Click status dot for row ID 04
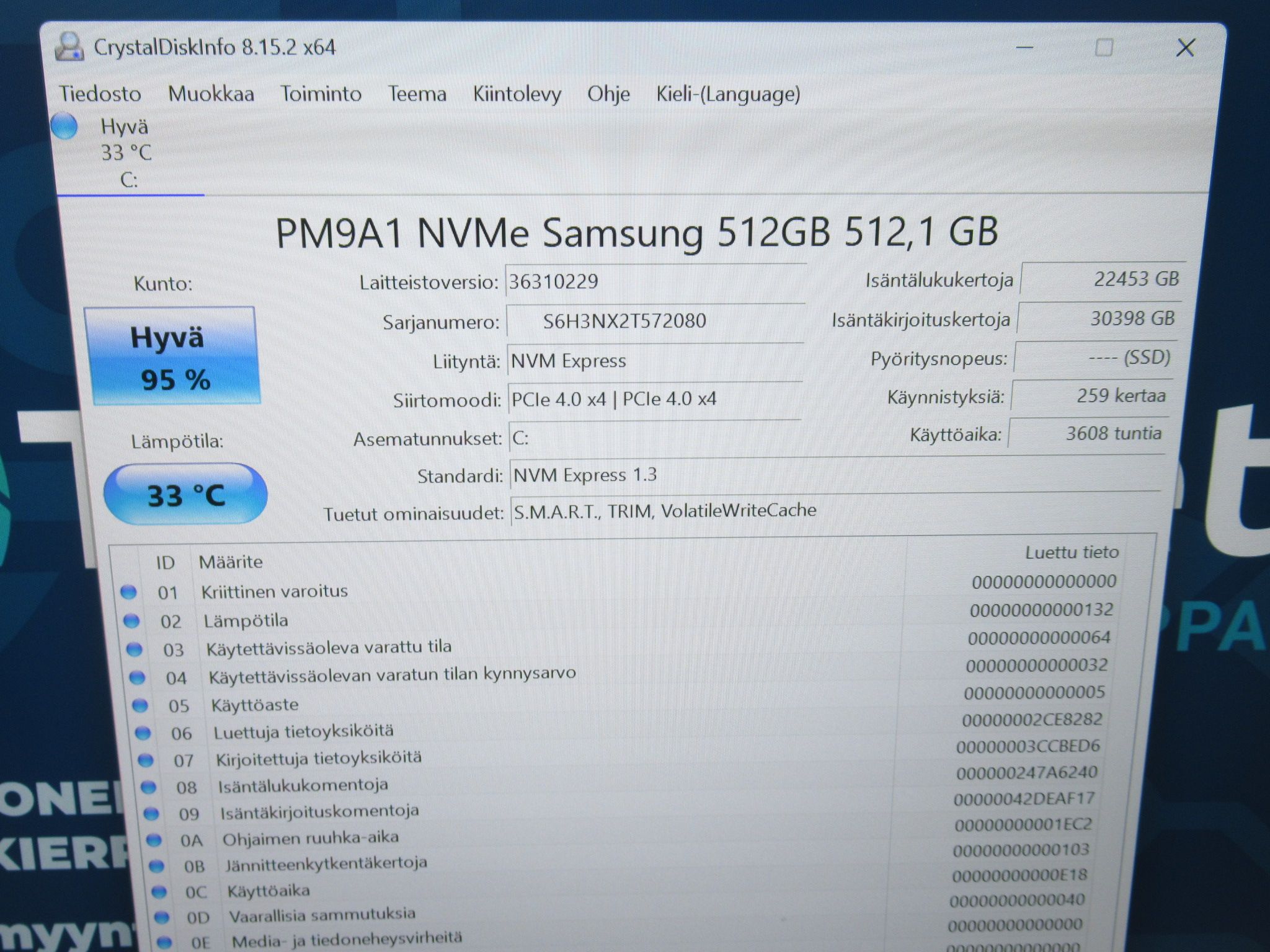 click(x=136, y=677)
